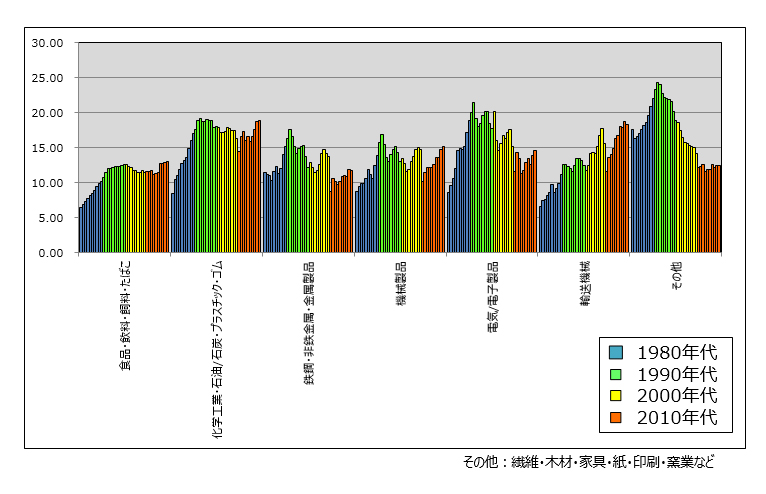Select the 0.00 y-axis baseline label
Image resolution: width=766 pixels, height=494 pixels.
pos(51,253)
